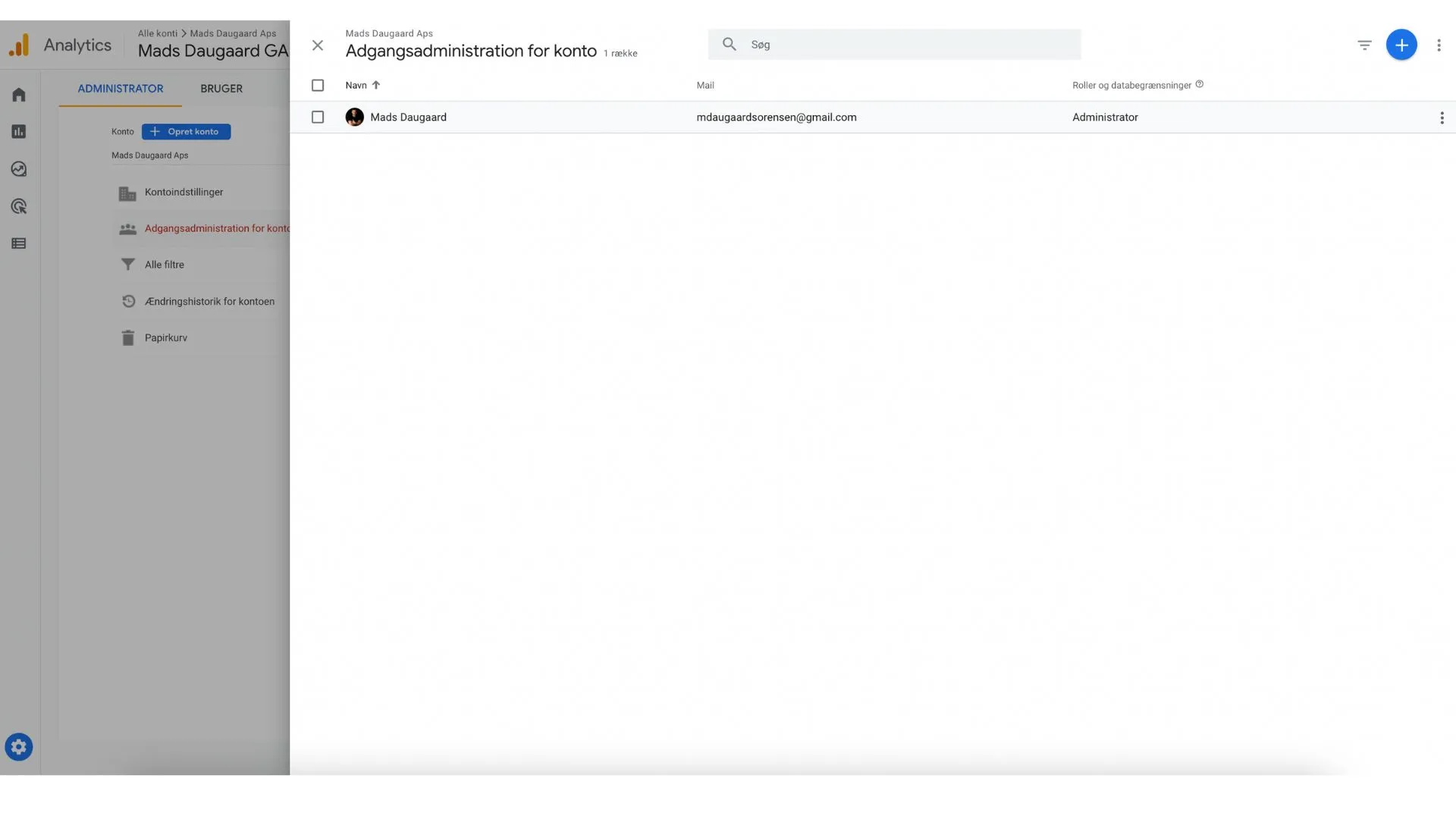
Task: Open the Configure list sidebar icon
Action: coord(19,243)
